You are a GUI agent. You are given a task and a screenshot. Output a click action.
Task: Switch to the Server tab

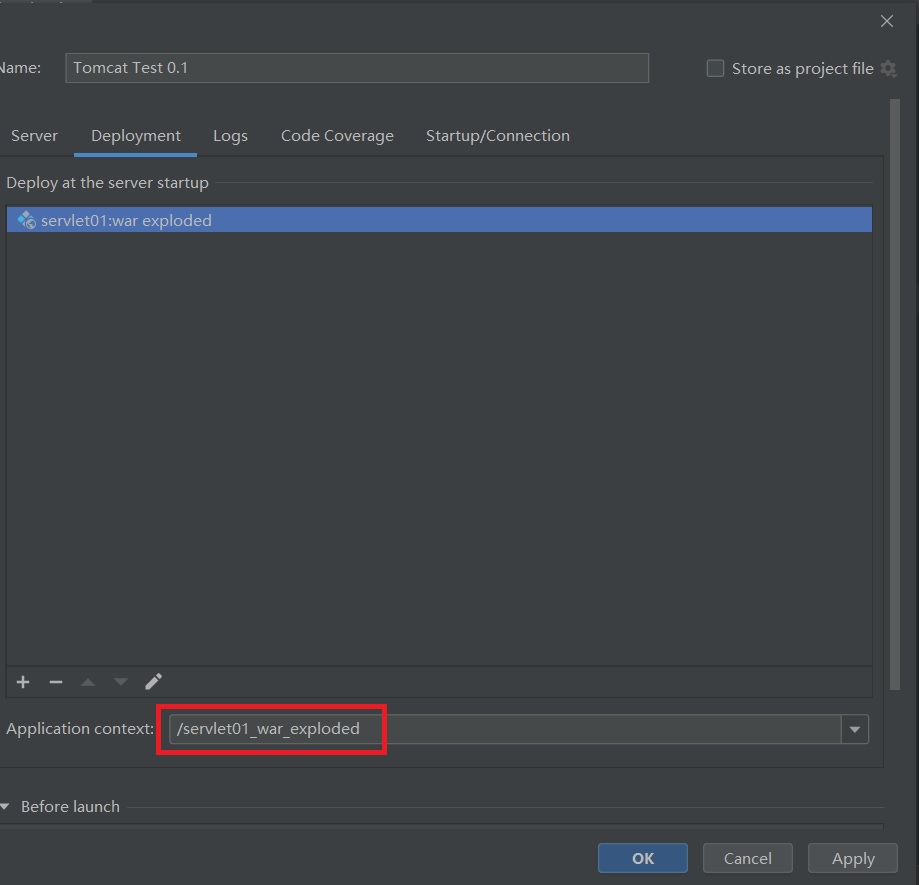click(35, 136)
